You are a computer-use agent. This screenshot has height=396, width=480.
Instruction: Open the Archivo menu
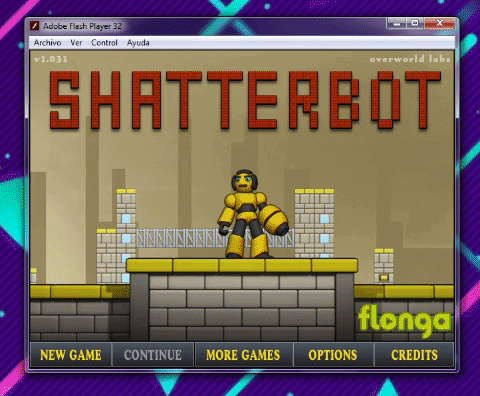point(47,43)
